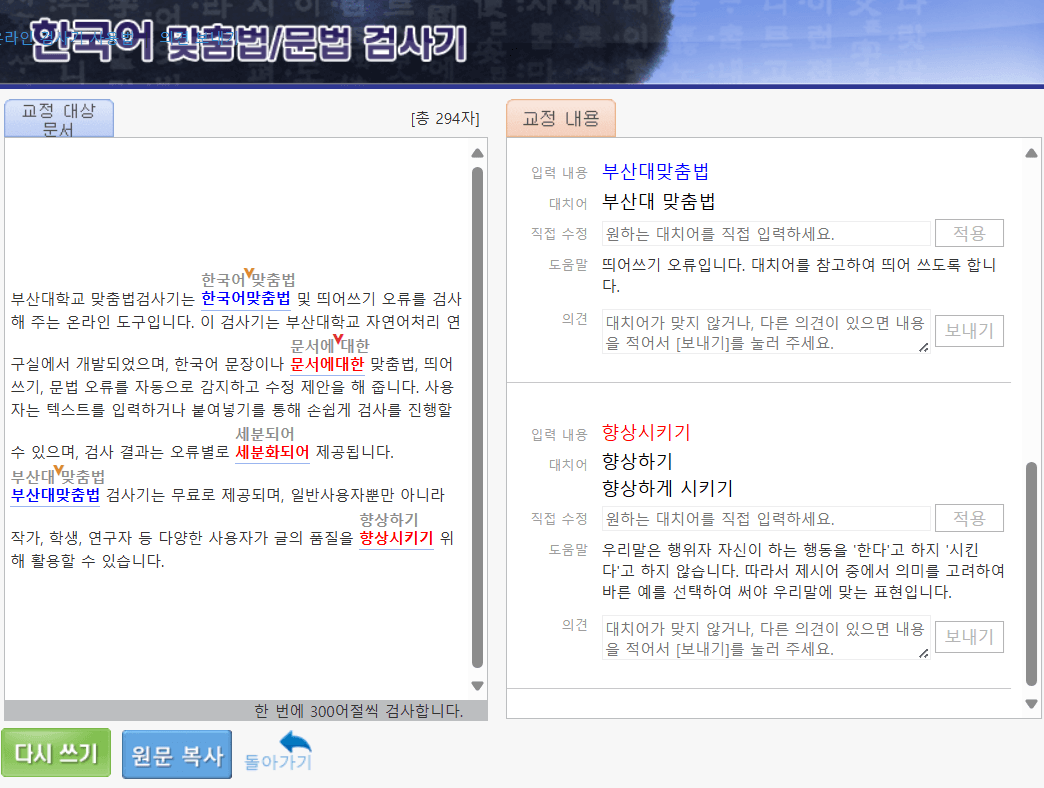Click the 부산대 맞춤법 annotation above document text
Image resolution: width=1044 pixels, height=788 pixels.
(x=58, y=476)
